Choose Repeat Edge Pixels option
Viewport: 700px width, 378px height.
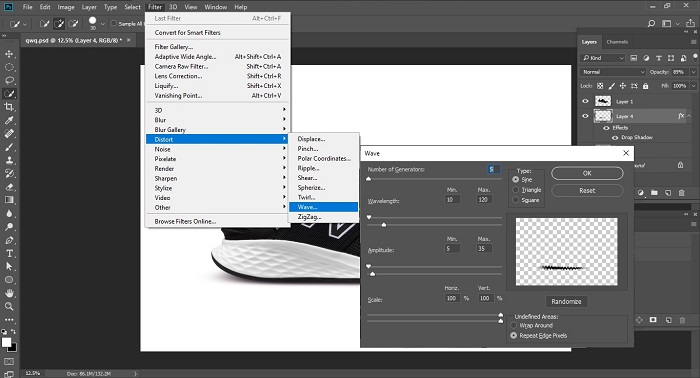click(x=514, y=336)
